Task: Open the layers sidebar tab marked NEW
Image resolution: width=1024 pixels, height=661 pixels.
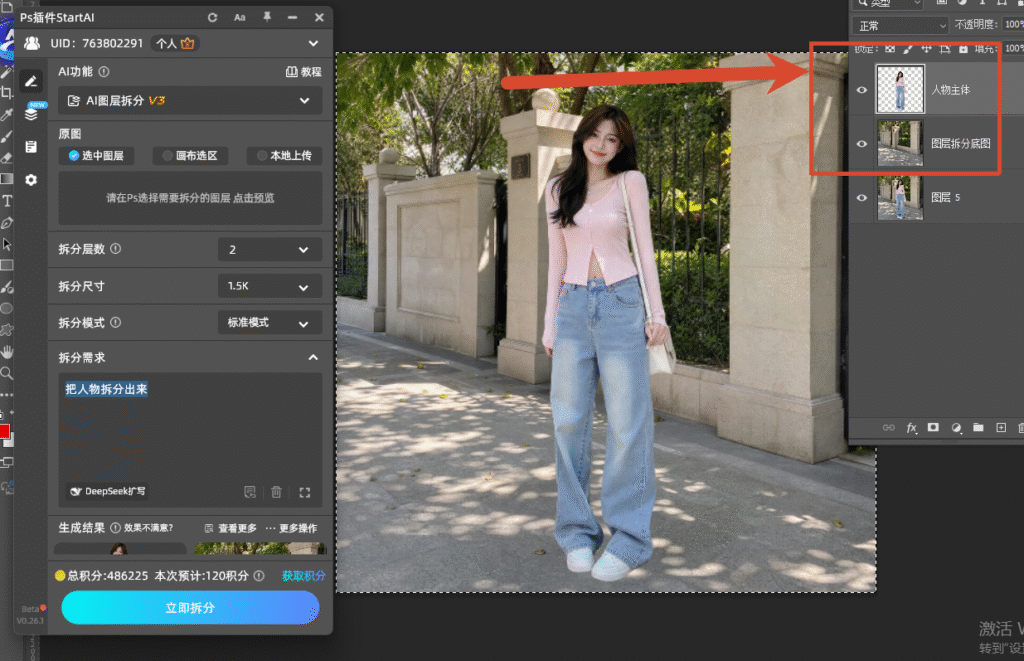Action: click(x=31, y=114)
